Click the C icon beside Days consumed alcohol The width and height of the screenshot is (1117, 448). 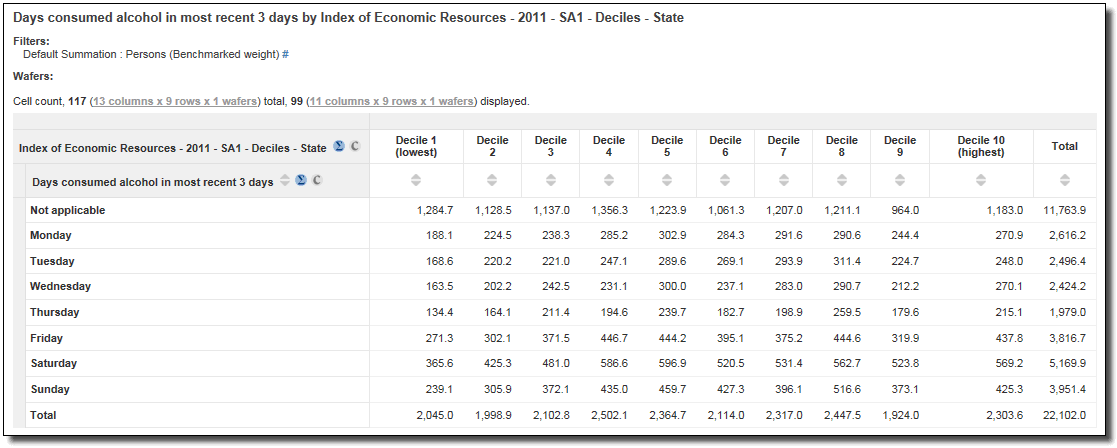316,181
